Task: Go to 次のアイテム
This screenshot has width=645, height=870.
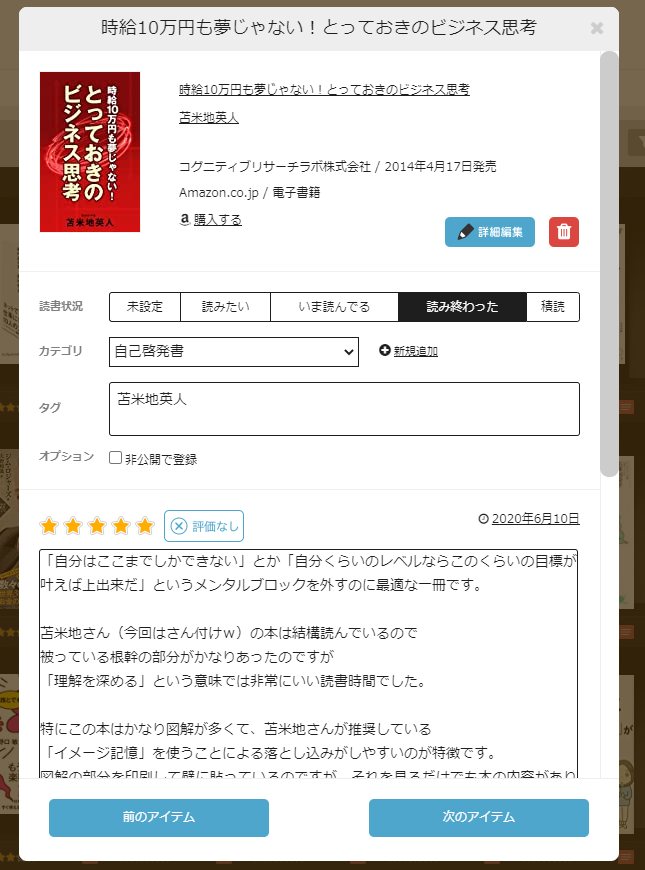Action: (478, 817)
